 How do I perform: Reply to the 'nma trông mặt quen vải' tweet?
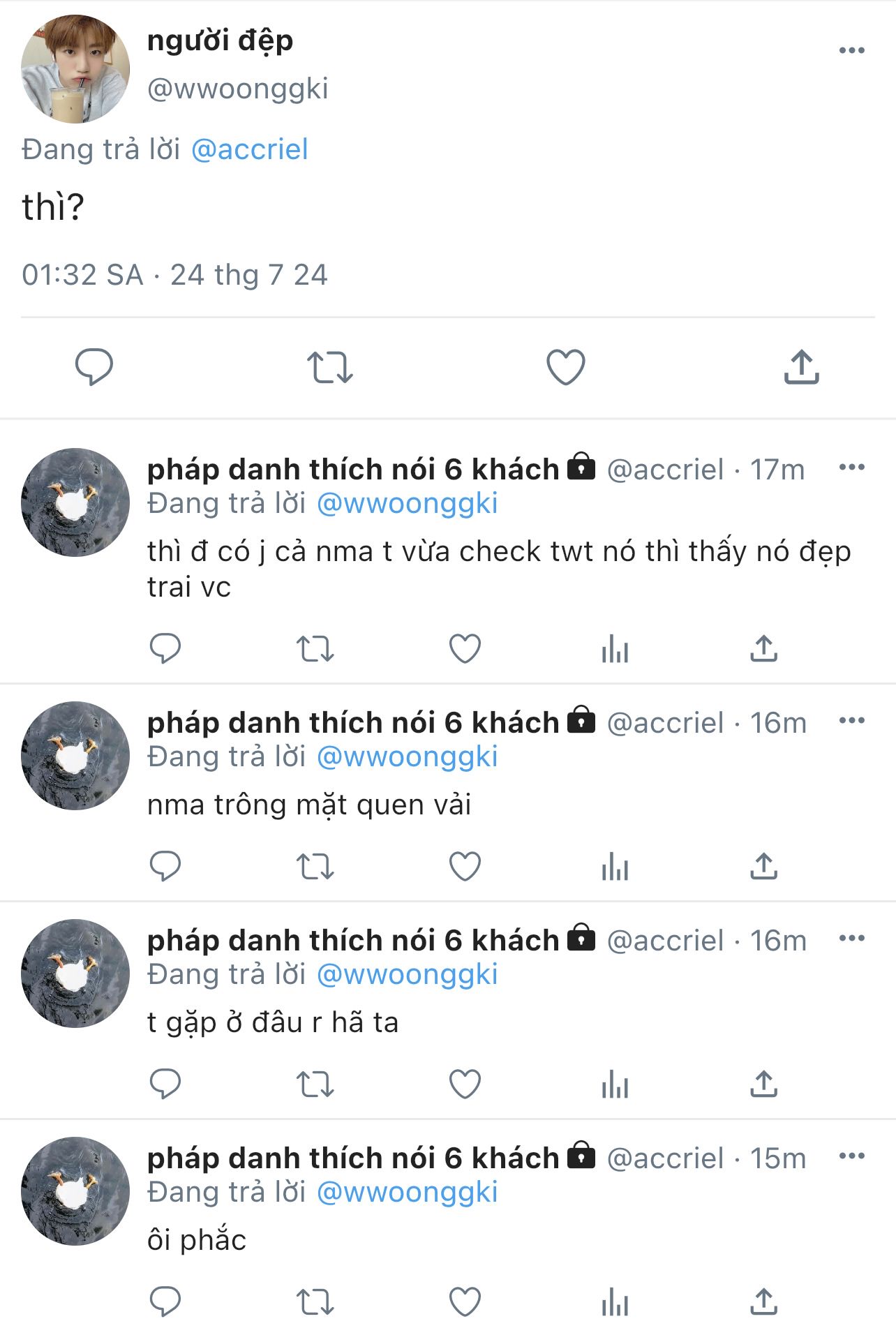165,867
